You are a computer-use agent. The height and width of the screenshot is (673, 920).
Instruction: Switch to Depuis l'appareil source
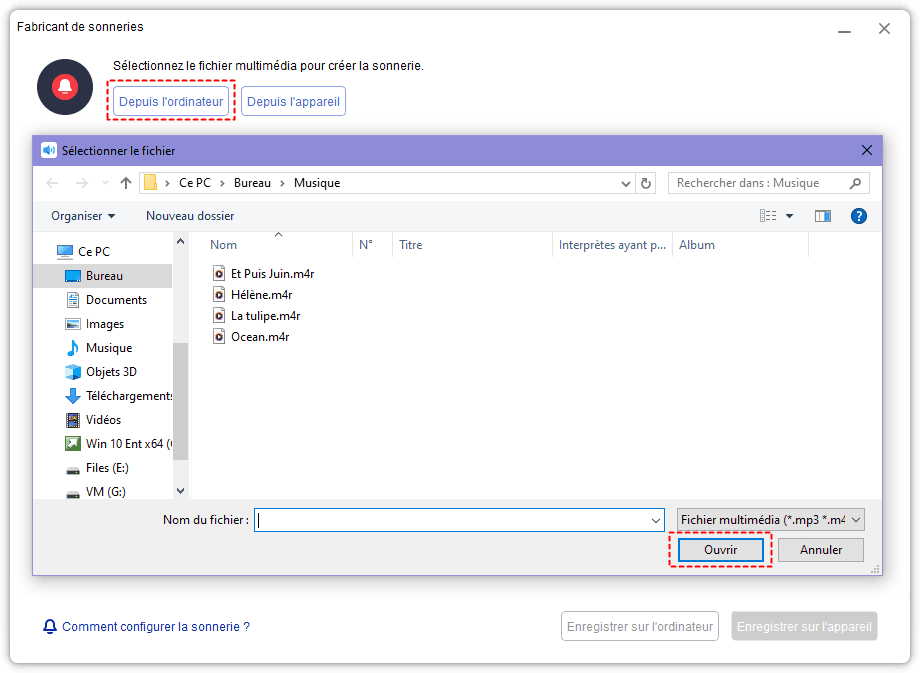click(293, 101)
